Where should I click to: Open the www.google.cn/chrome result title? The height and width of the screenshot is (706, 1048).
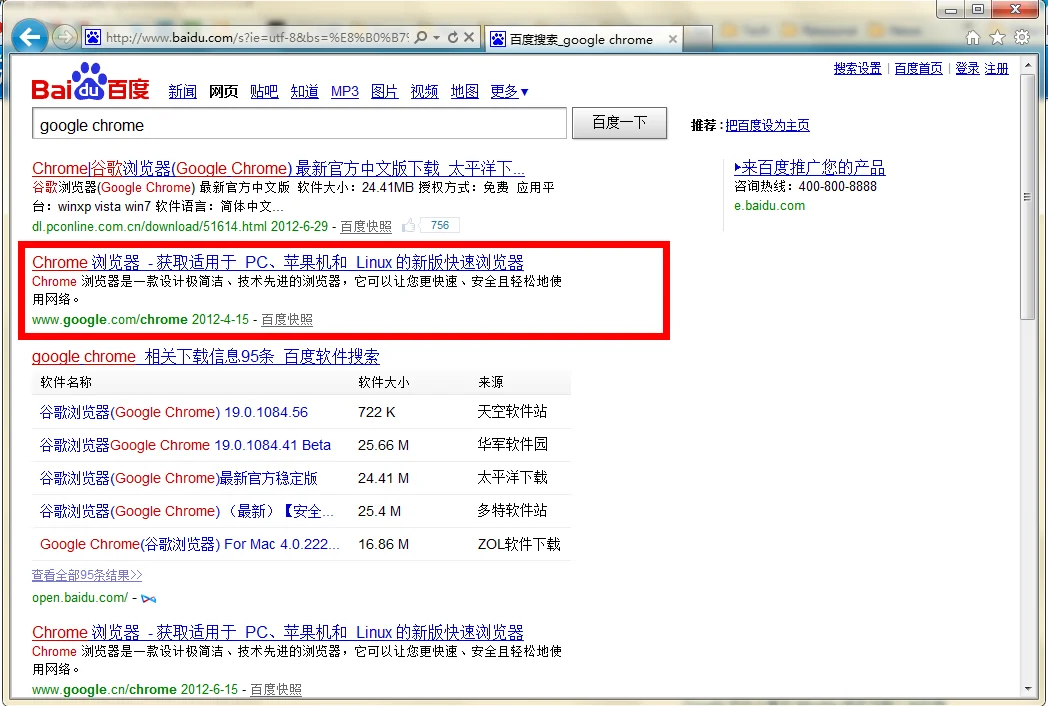(x=278, y=632)
